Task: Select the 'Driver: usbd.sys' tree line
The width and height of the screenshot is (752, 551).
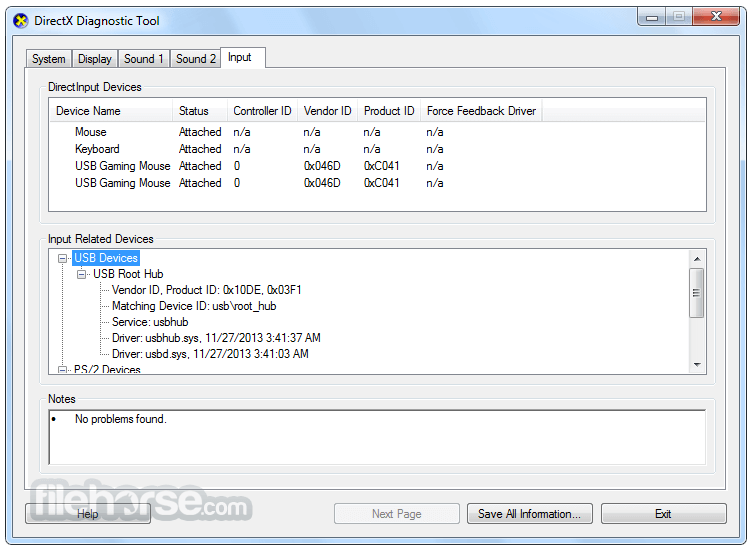Action: (x=211, y=354)
